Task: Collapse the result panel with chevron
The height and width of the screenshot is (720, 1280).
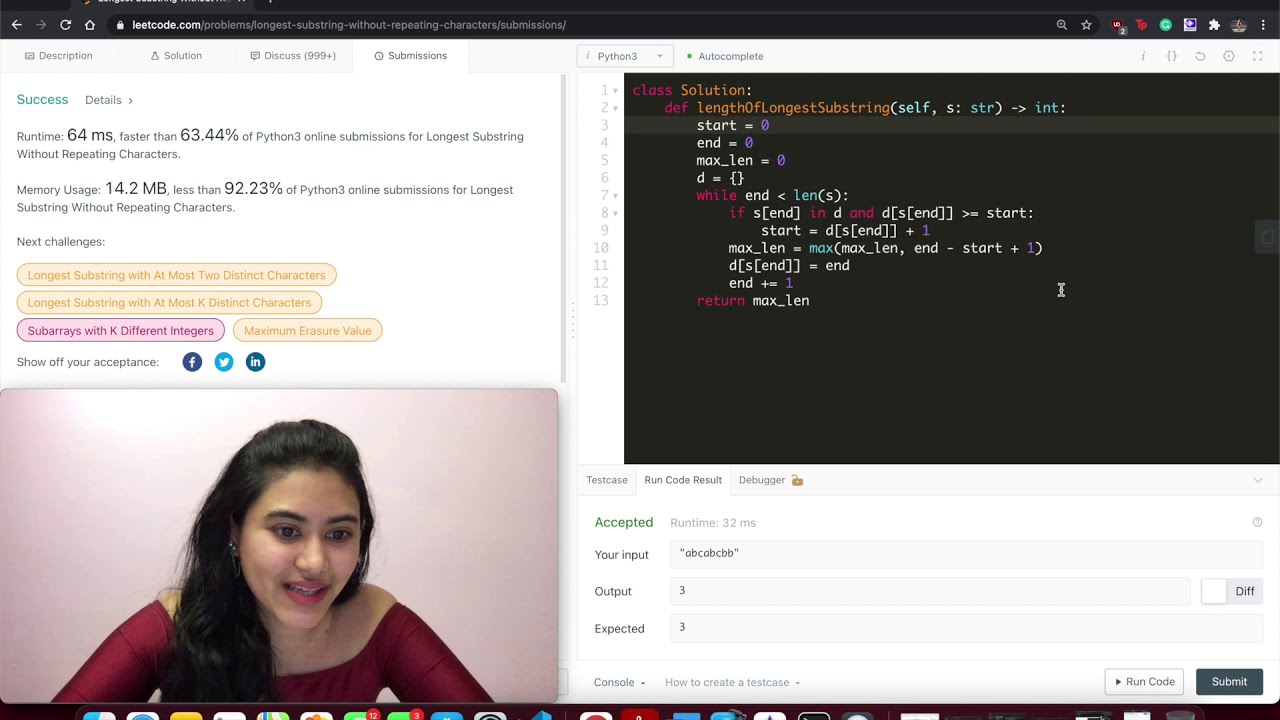Action: tap(1258, 480)
